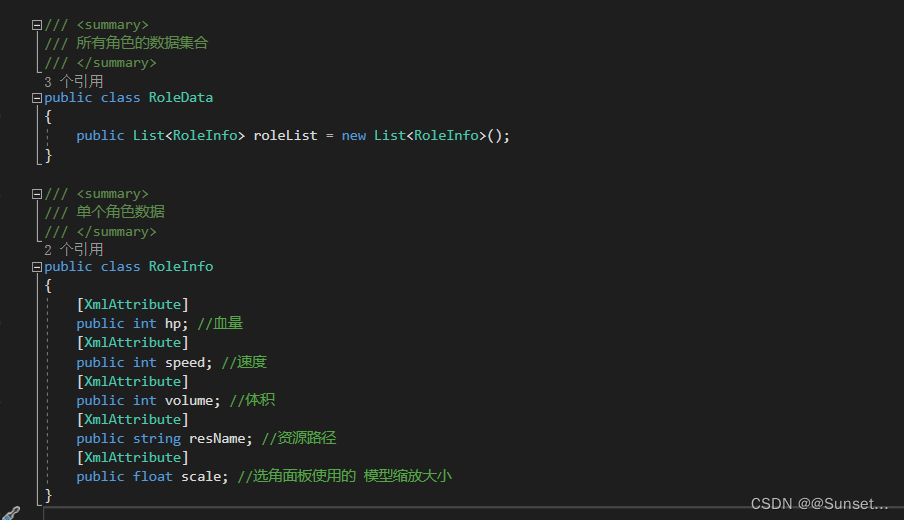Open the '2 个引用' CodeLens references
This screenshot has height=520, width=904.
pyautogui.click(x=74, y=250)
